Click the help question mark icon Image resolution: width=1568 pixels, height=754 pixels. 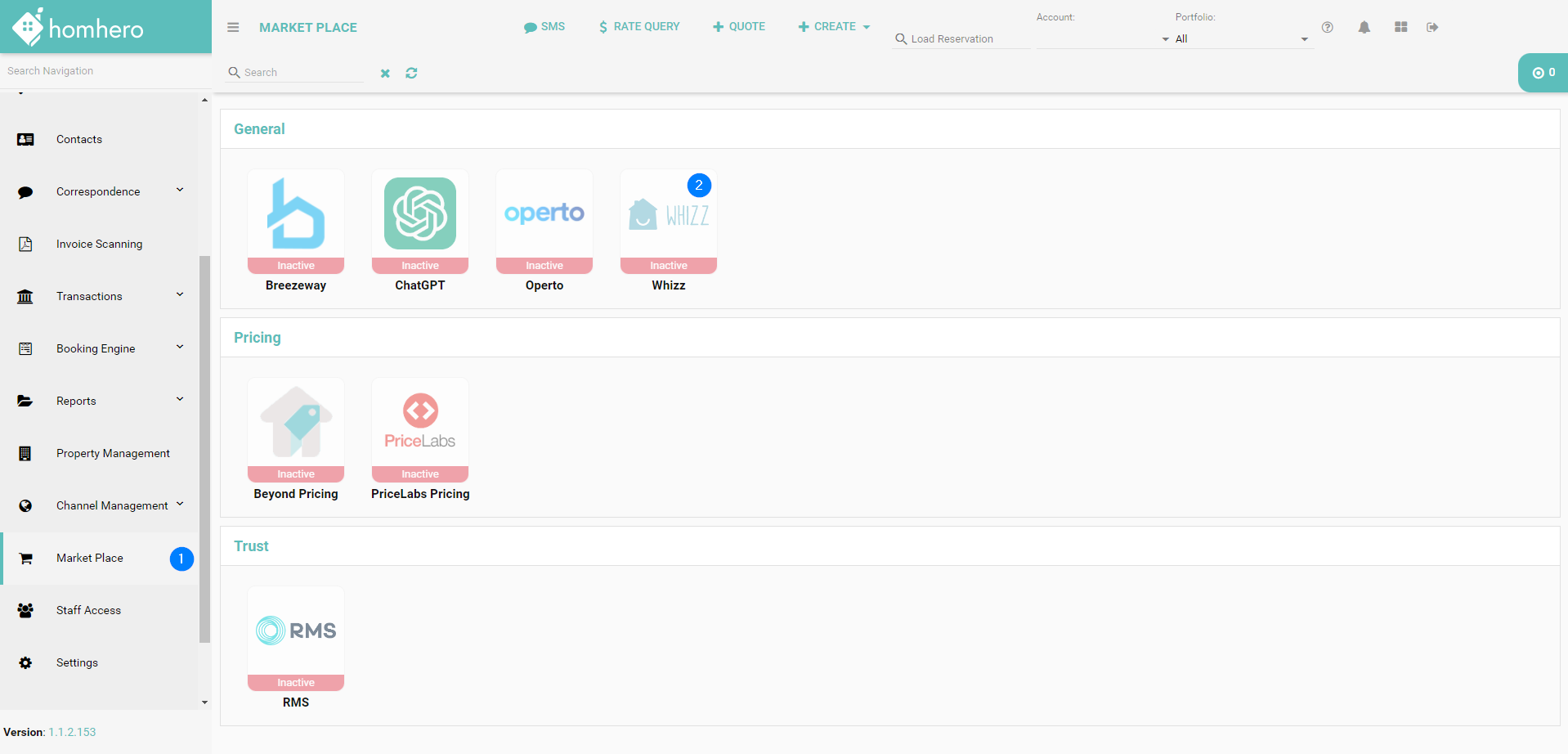pyautogui.click(x=1328, y=27)
